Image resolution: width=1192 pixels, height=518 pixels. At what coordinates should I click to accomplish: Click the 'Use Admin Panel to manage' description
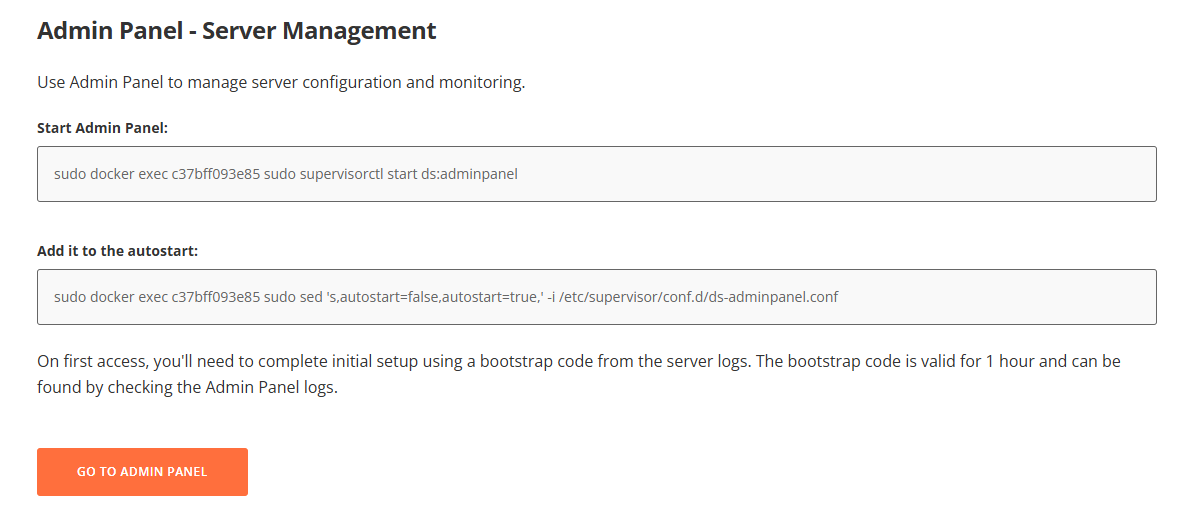(x=150, y=82)
